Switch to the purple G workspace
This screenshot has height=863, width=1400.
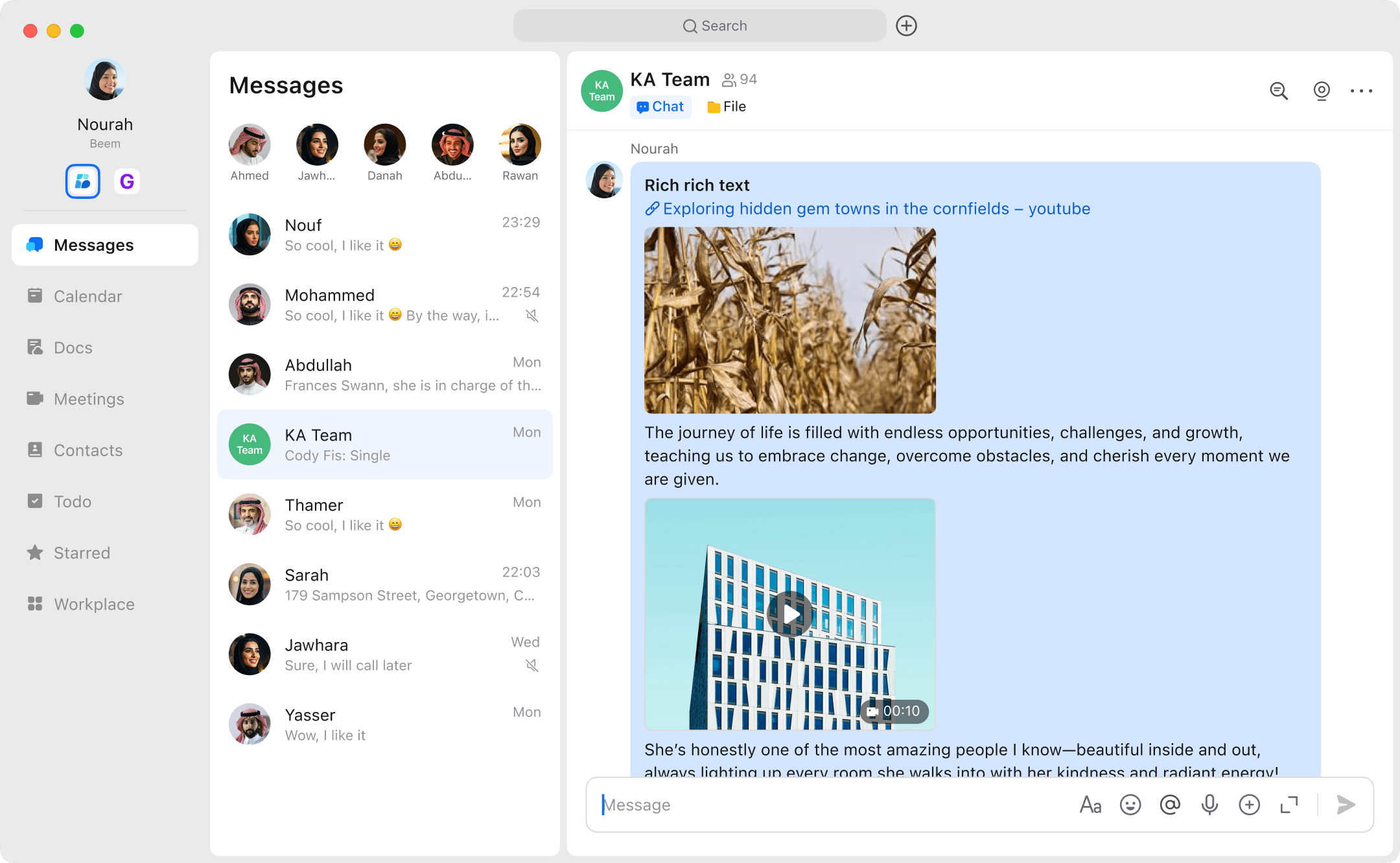pyautogui.click(x=127, y=181)
